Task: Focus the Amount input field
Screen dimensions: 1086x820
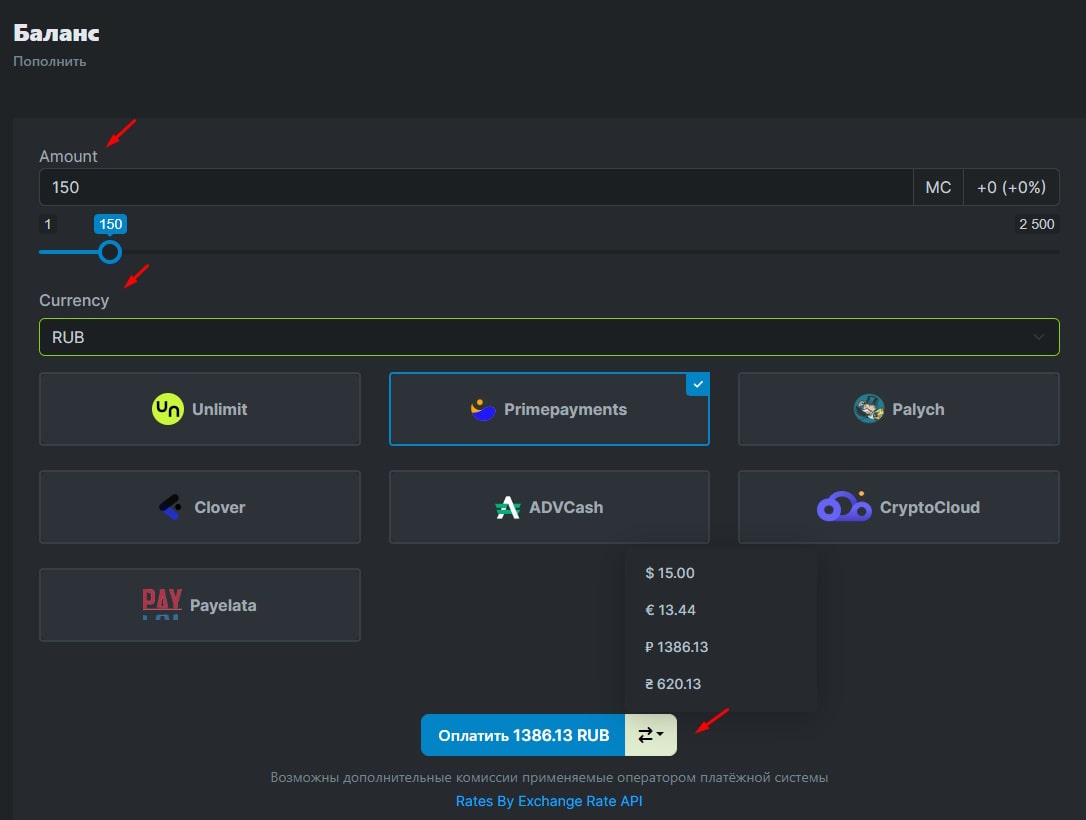Action: pos(475,187)
